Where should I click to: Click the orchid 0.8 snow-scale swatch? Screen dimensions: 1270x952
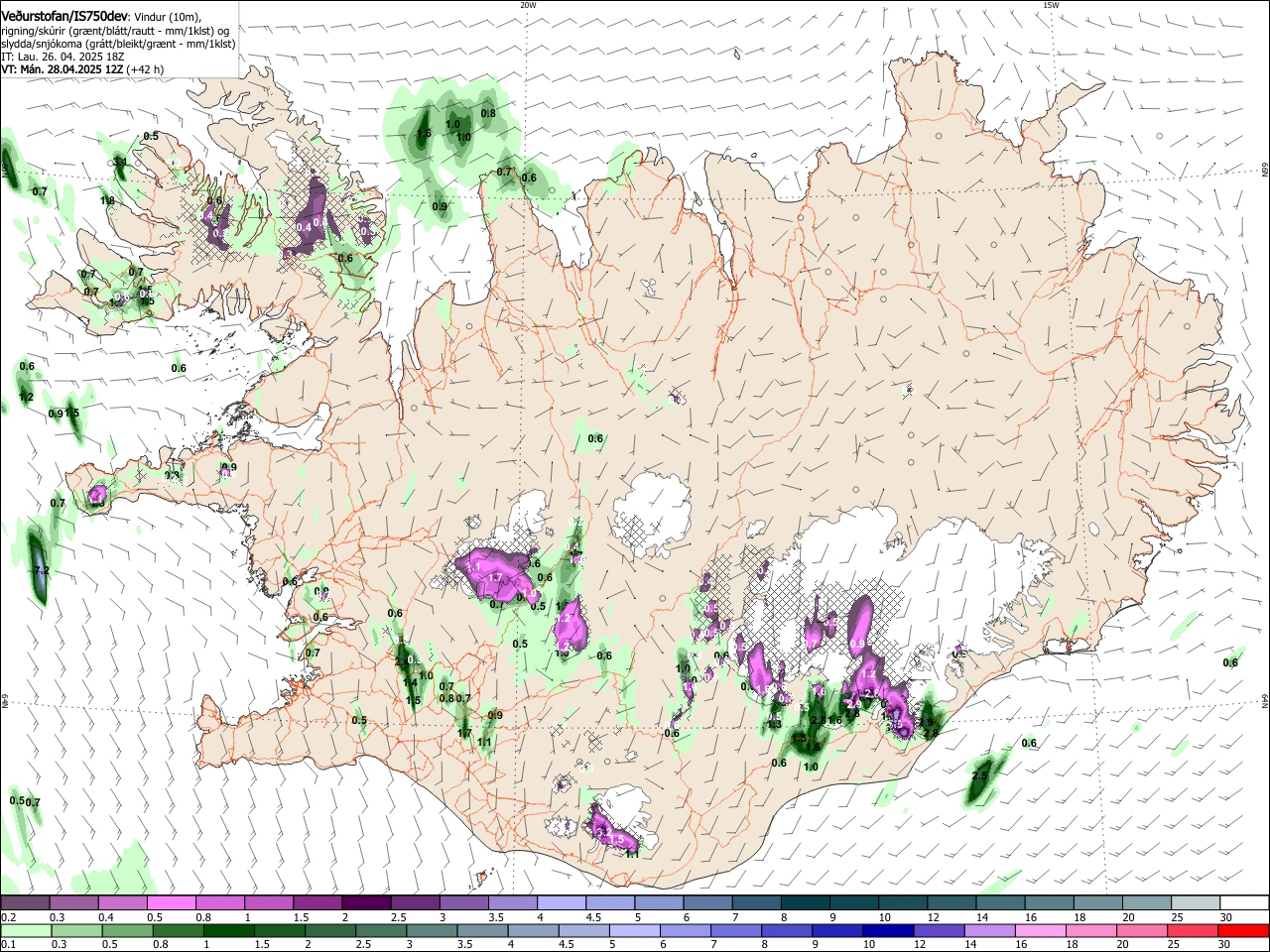click(x=220, y=903)
